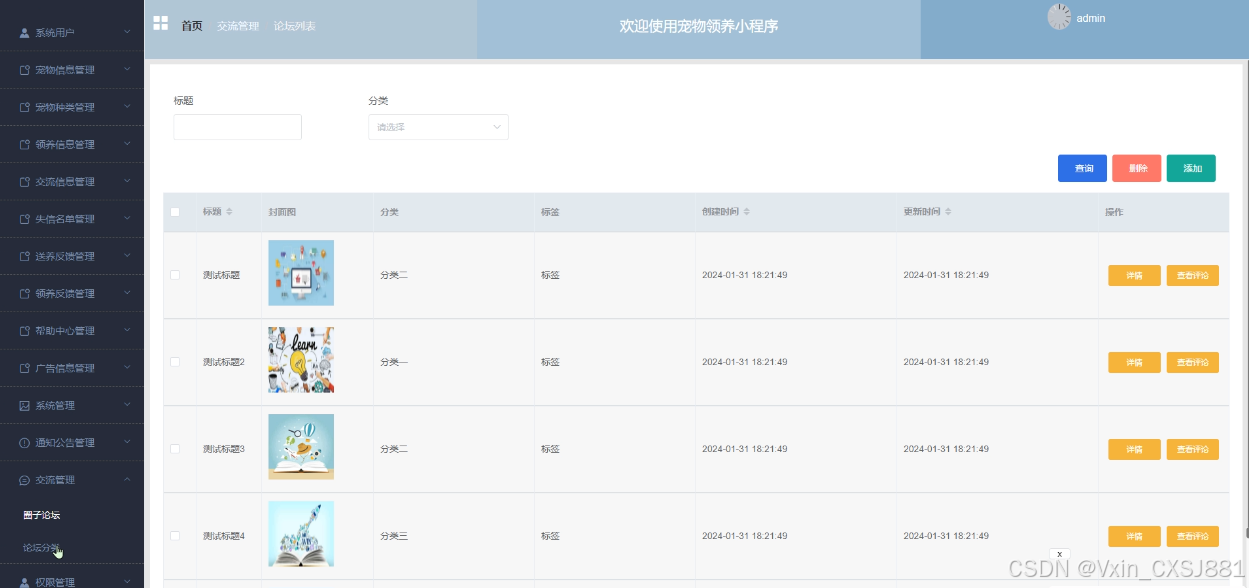This screenshot has height=588, width=1249.
Task: Sort by 更新时间 column arrows
Action: click(x=948, y=212)
